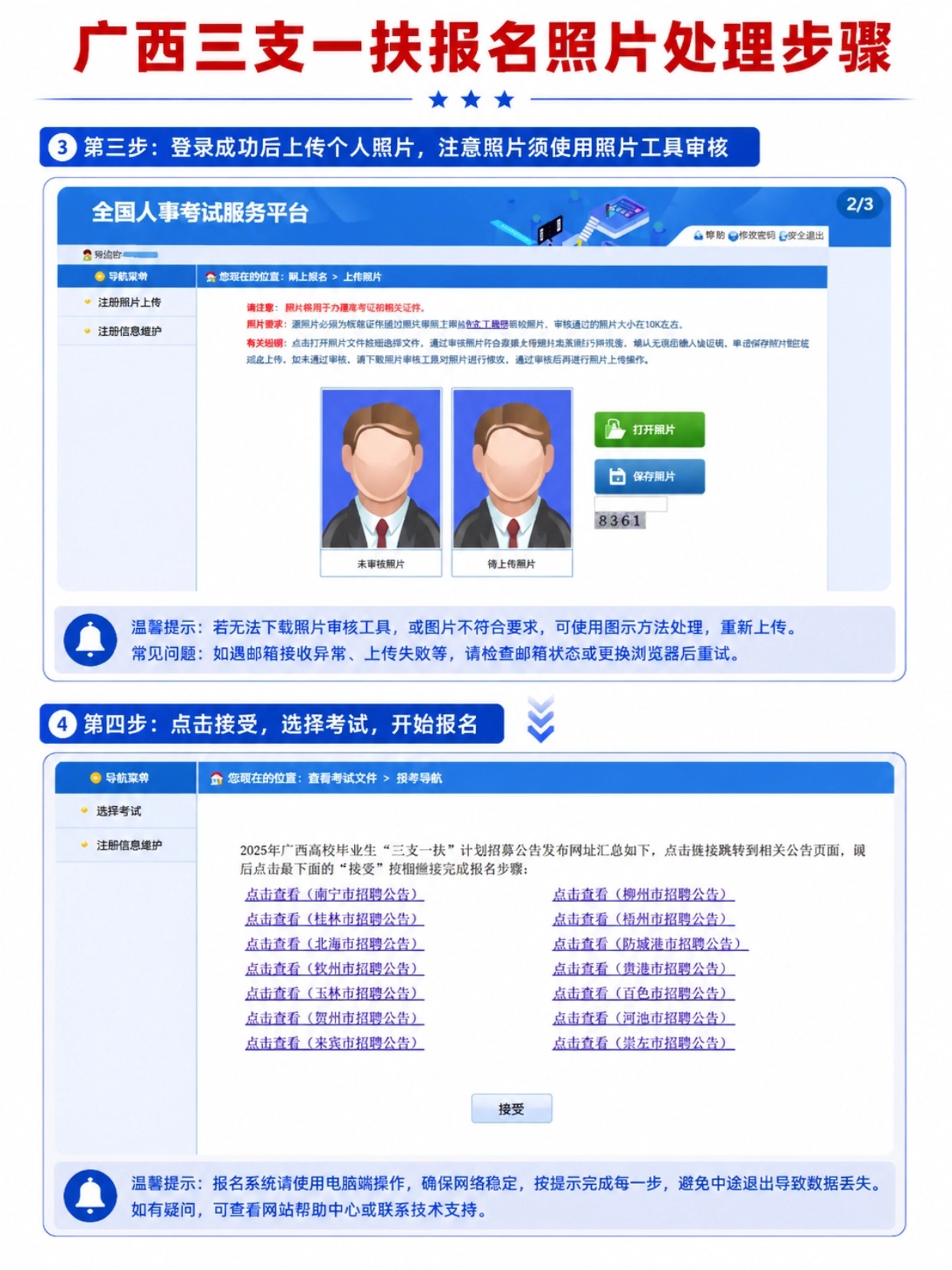Screen dimensions: 952x1270
Task: Click the 接受 accept button
Action: (511, 1109)
